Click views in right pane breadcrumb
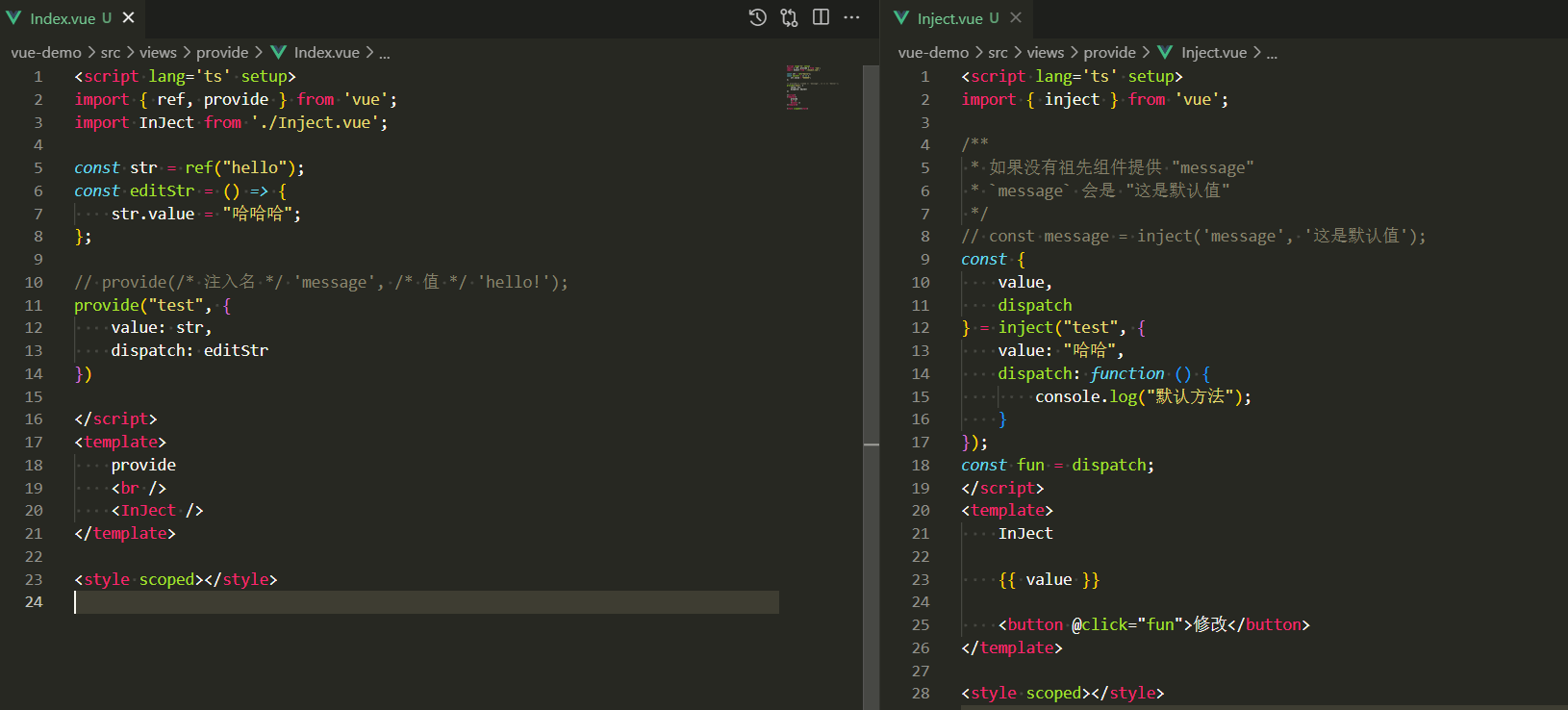Viewport: 1568px width, 710px height. [1045, 53]
